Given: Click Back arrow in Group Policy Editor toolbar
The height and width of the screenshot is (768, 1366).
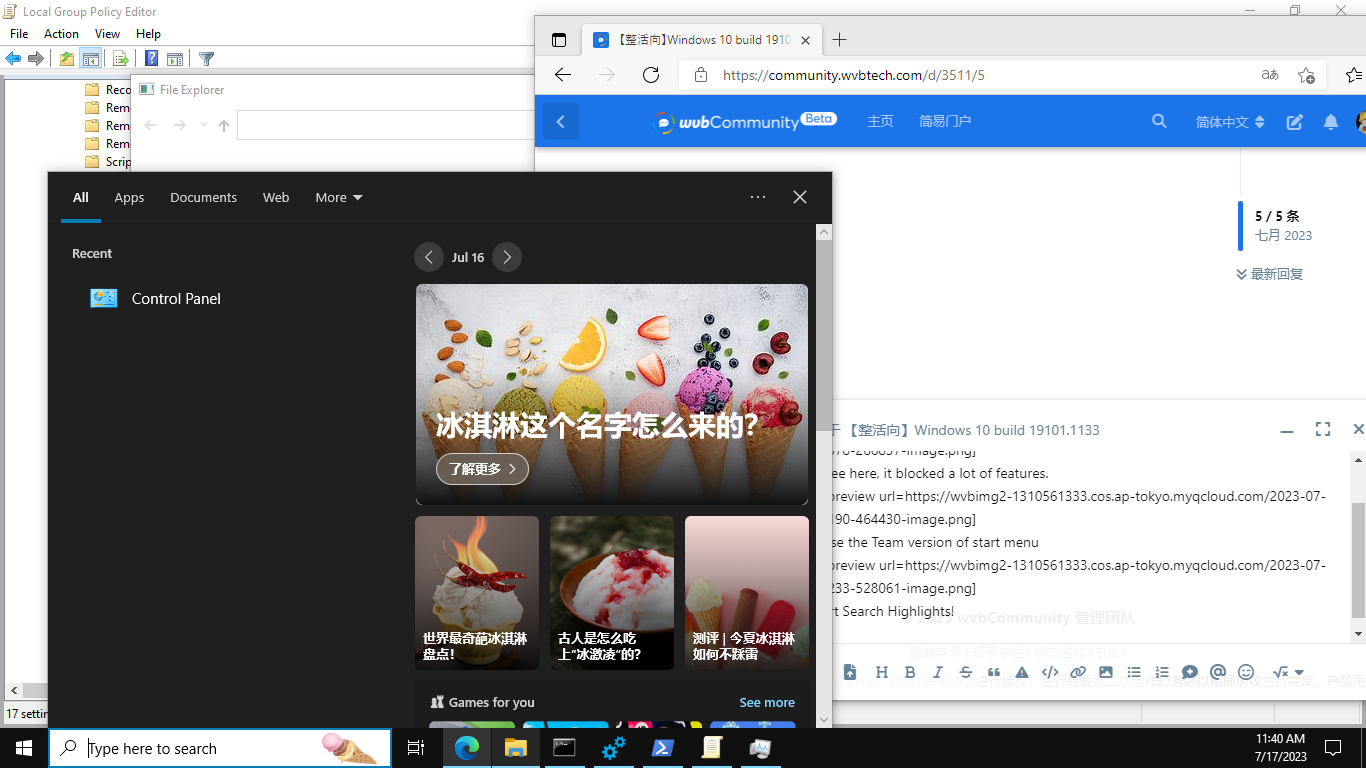Looking at the screenshot, I should click(13, 59).
